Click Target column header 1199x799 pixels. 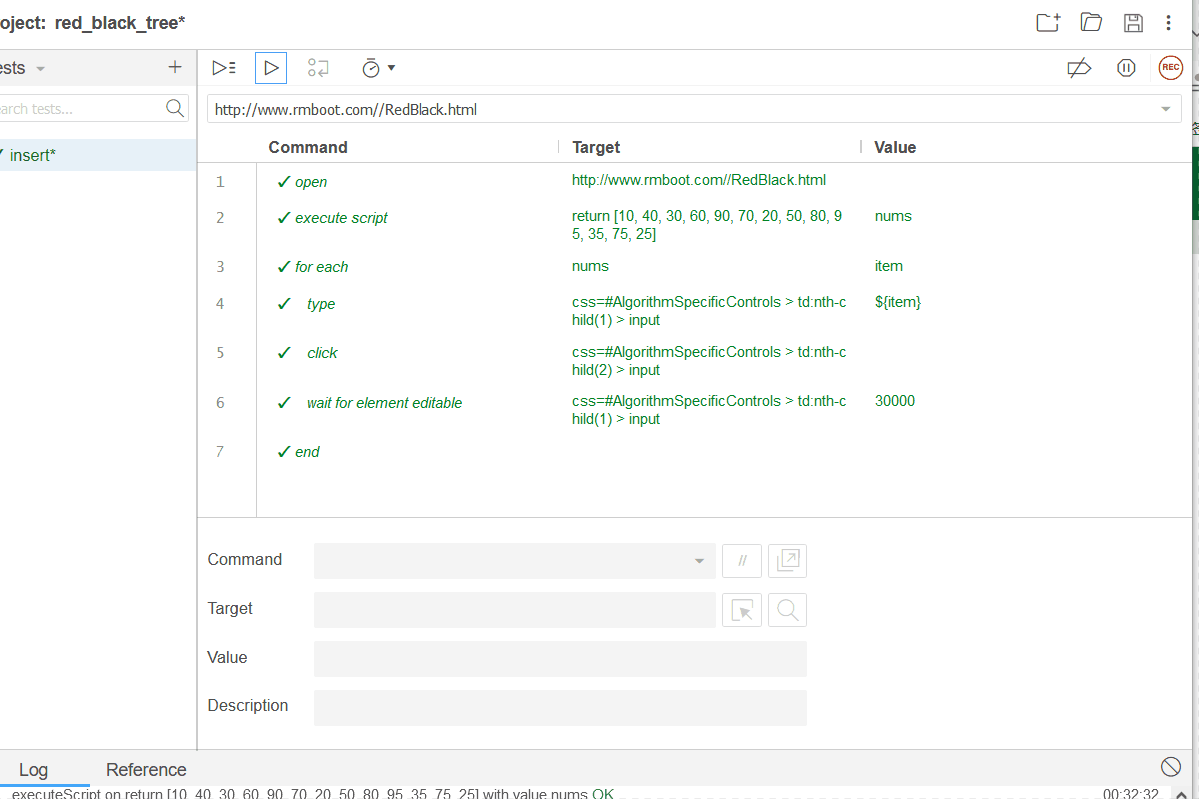pos(596,147)
